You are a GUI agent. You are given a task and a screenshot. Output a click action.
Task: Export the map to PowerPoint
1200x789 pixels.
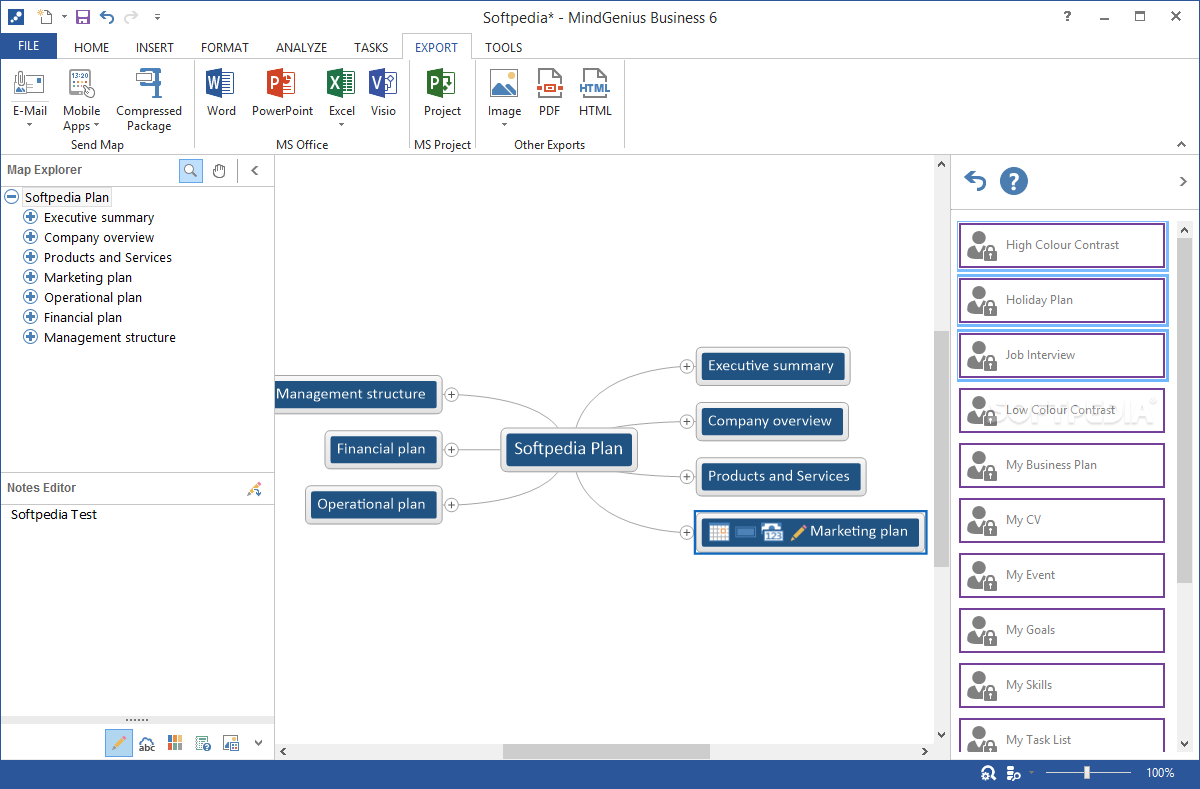[282, 93]
